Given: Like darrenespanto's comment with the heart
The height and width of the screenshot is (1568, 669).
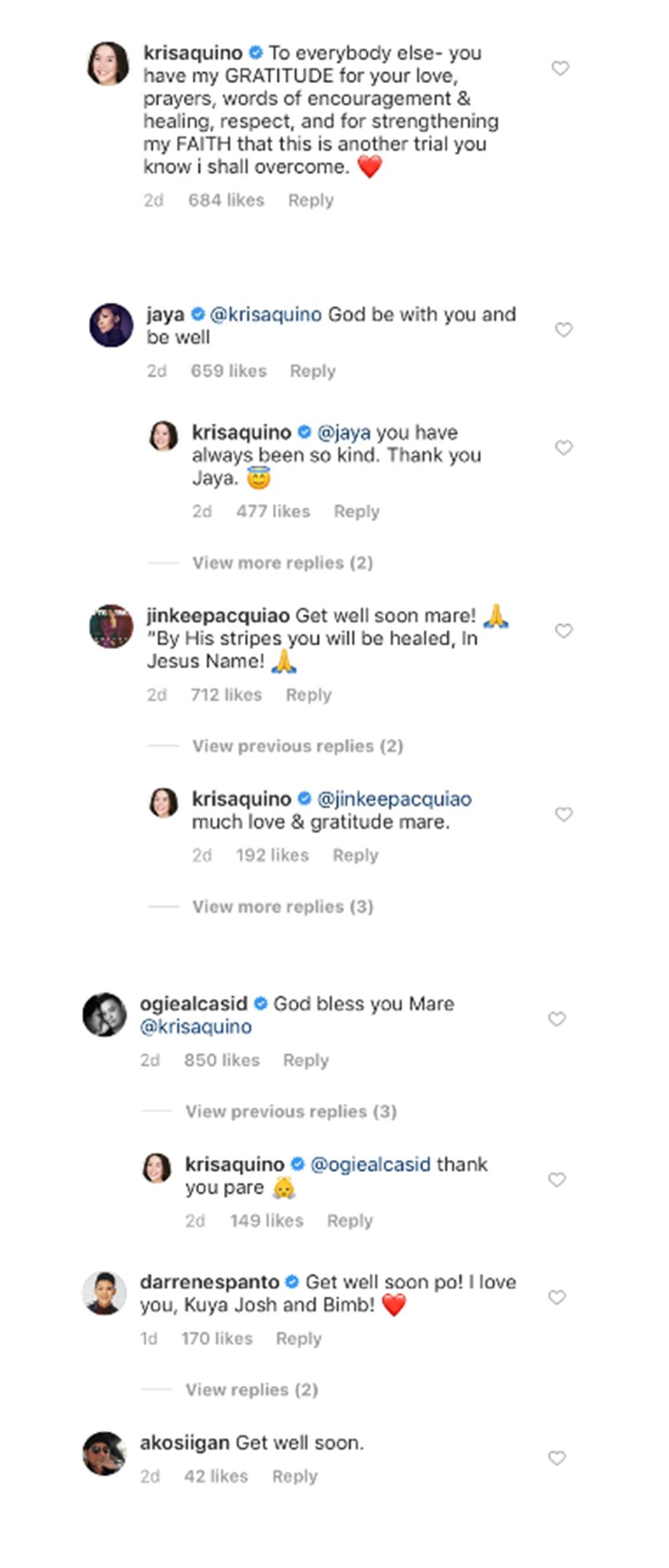Looking at the screenshot, I should point(557,1297).
